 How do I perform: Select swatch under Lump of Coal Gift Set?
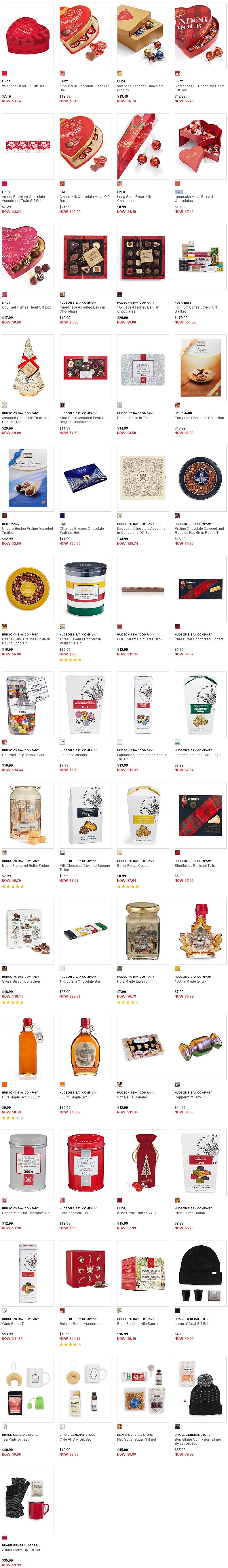[x=177, y=1310]
